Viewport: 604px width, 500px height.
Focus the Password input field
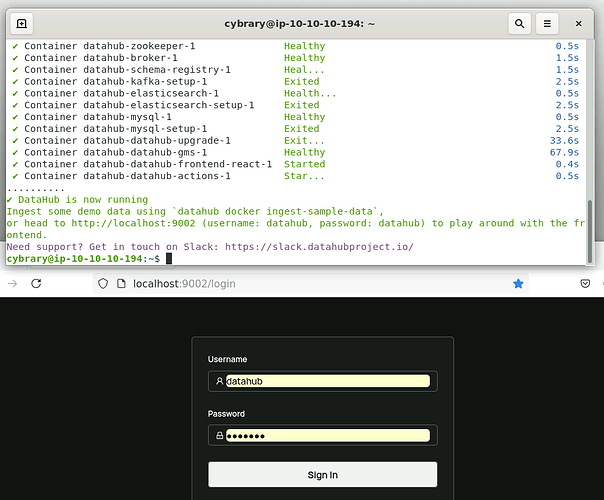pyautogui.click(x=327, y=435)
